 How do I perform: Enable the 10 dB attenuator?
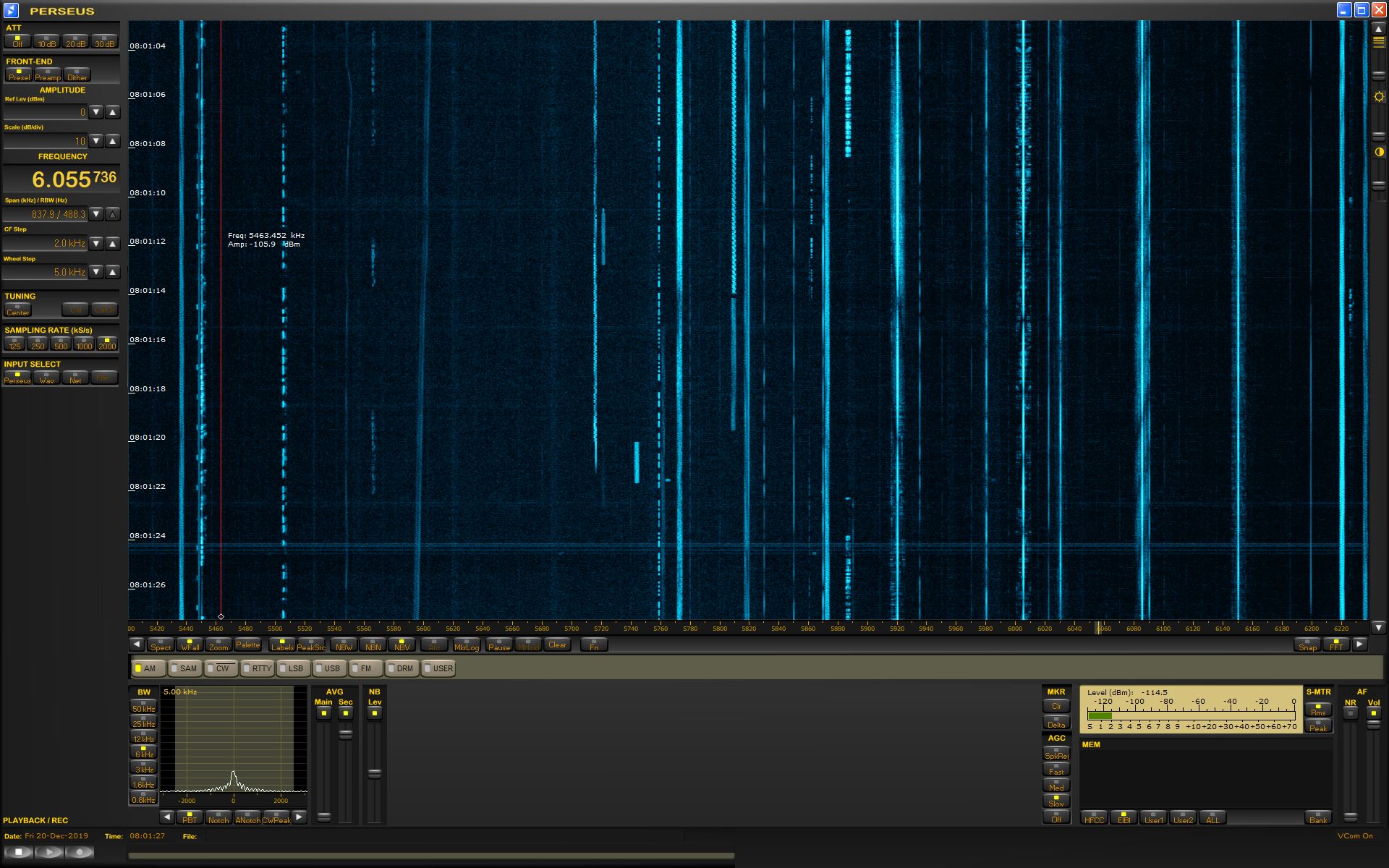pyautogui.click(x=46, y=42)
